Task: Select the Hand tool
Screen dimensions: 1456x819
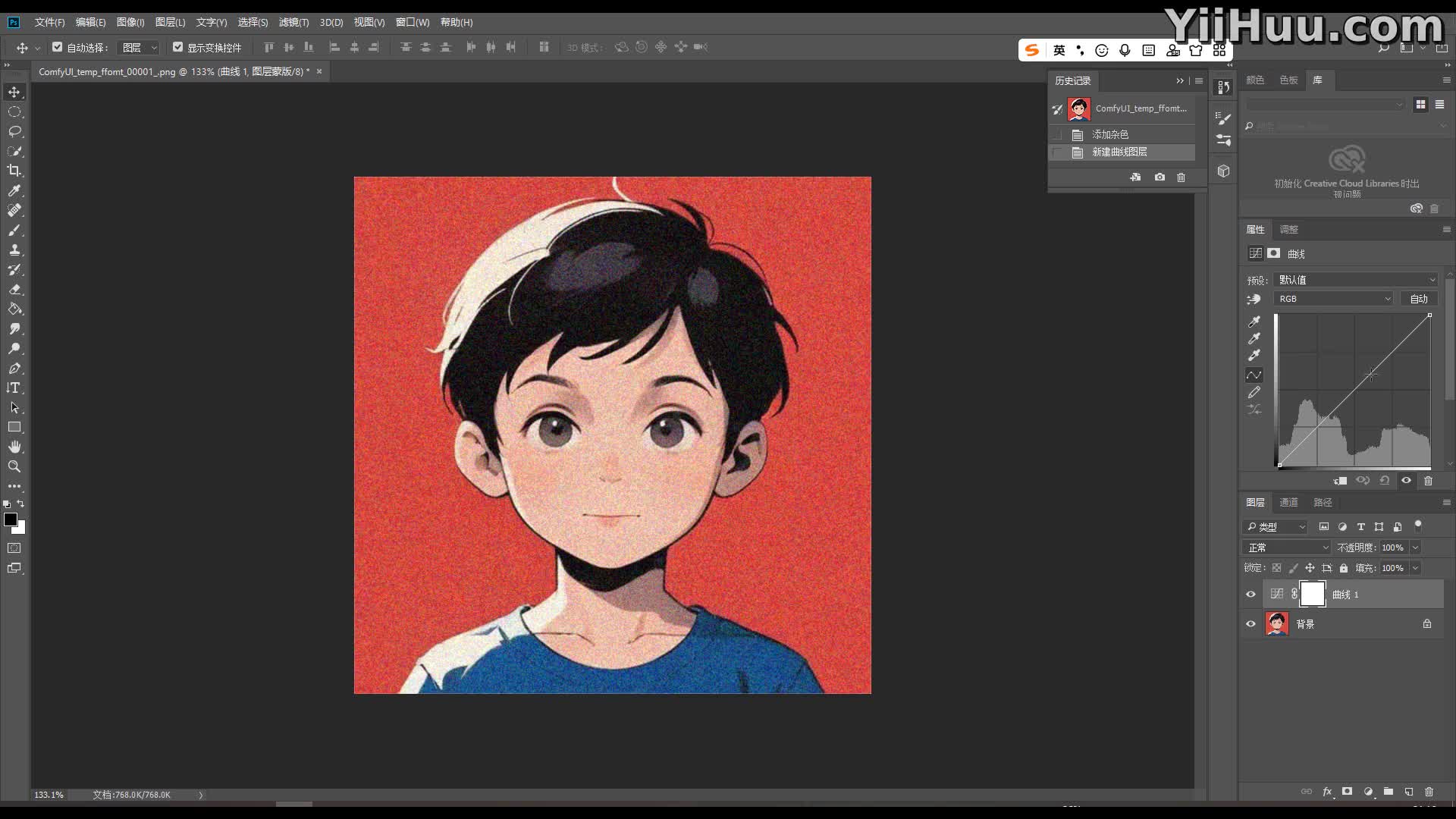Action: pos(14,447)
